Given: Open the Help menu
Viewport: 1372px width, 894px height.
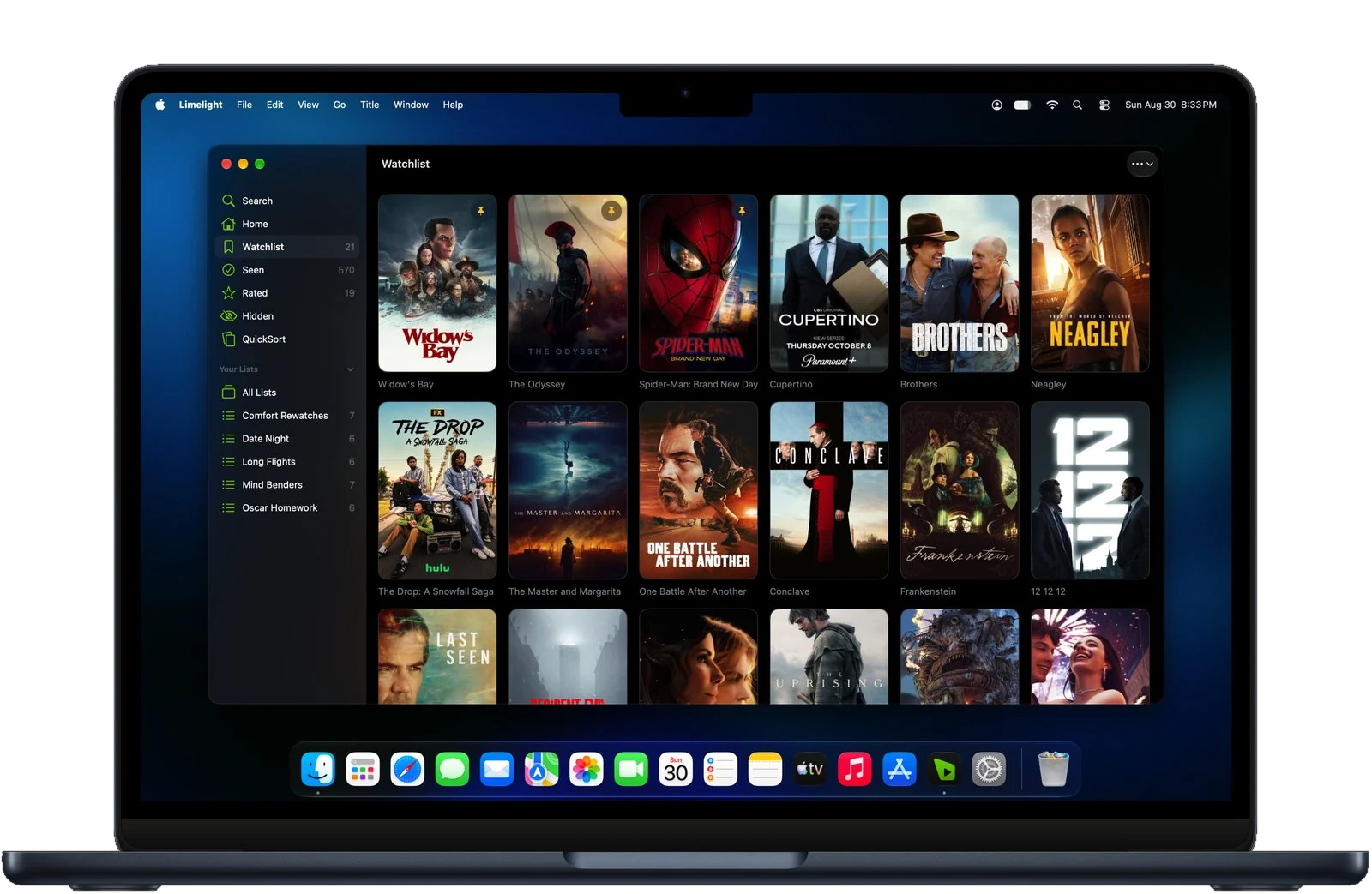Looking at the screenshot, I should [x=453, y=105].
